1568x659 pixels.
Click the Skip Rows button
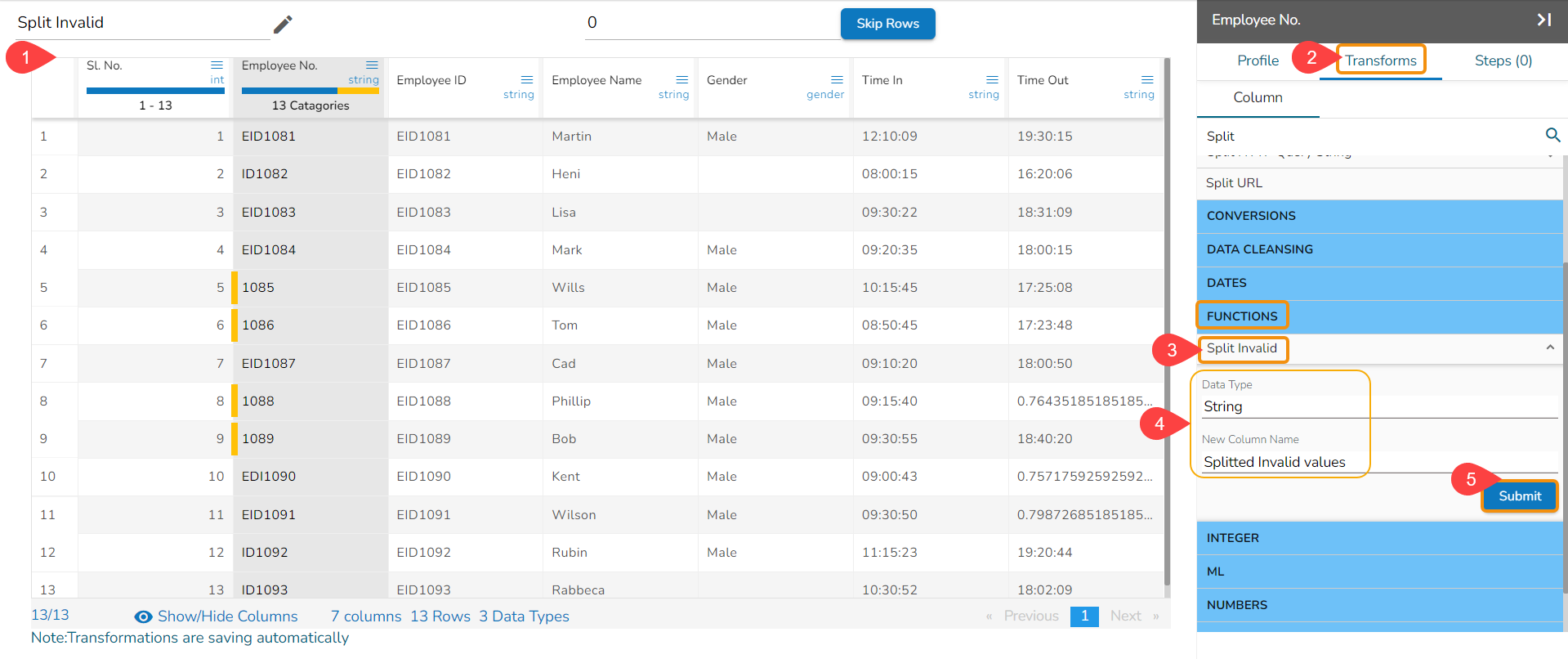click(887, 24)
